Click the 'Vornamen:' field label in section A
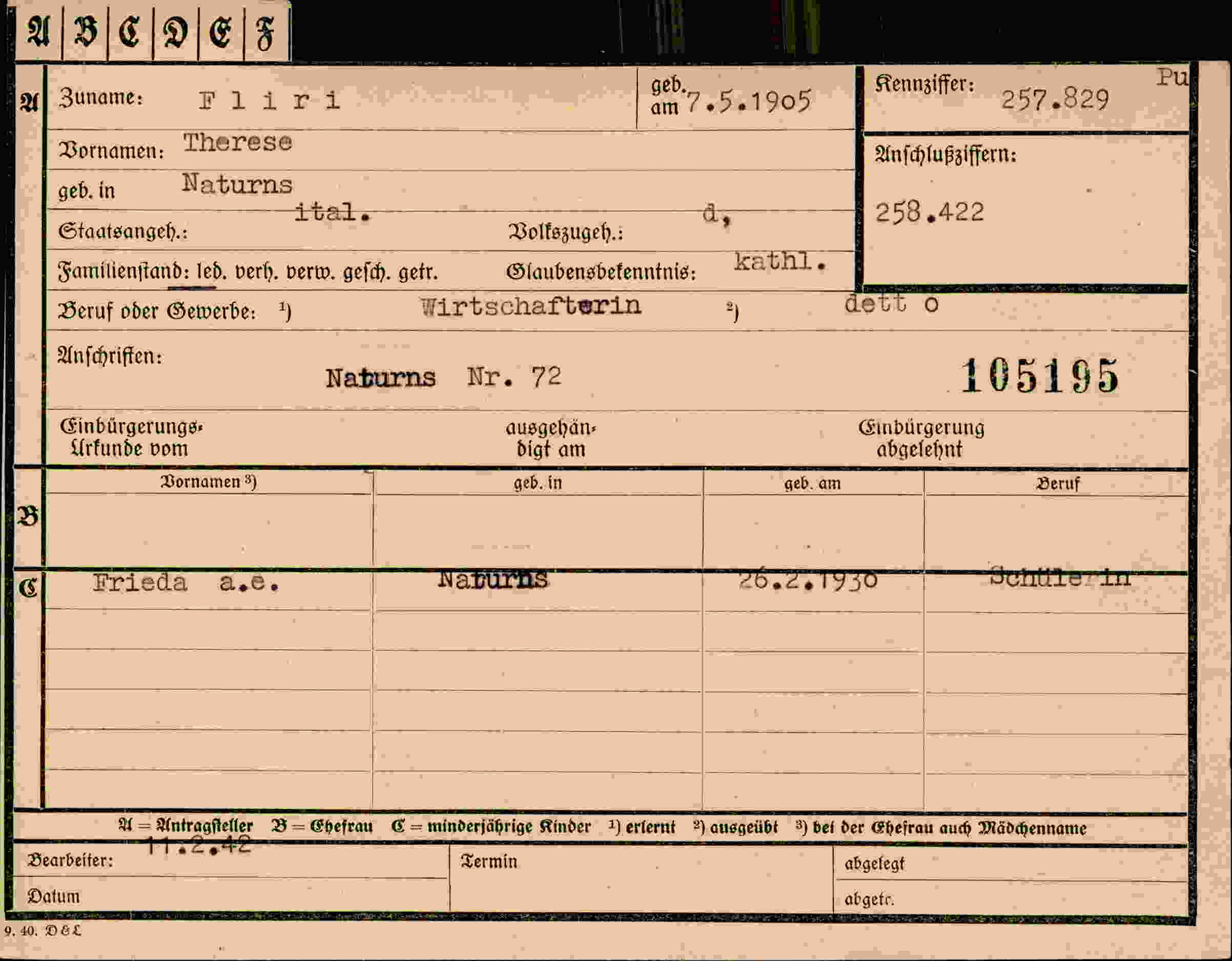This screenshot has height=961, width=1232. 112,151
